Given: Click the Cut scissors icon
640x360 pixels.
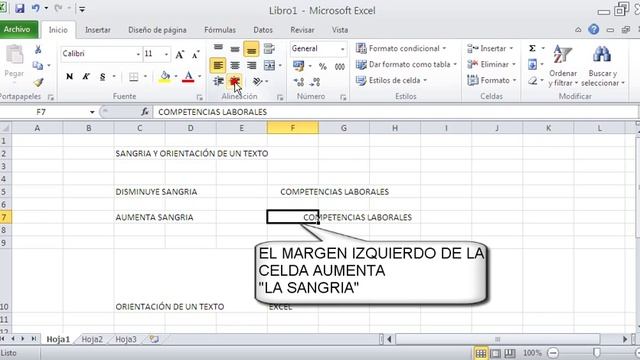Looking at the screenshot, I should click(38, 50).
